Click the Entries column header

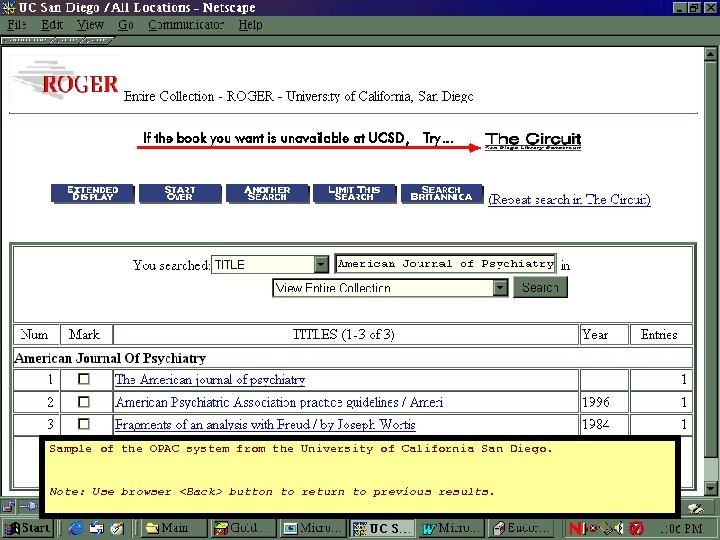point(661,334)
